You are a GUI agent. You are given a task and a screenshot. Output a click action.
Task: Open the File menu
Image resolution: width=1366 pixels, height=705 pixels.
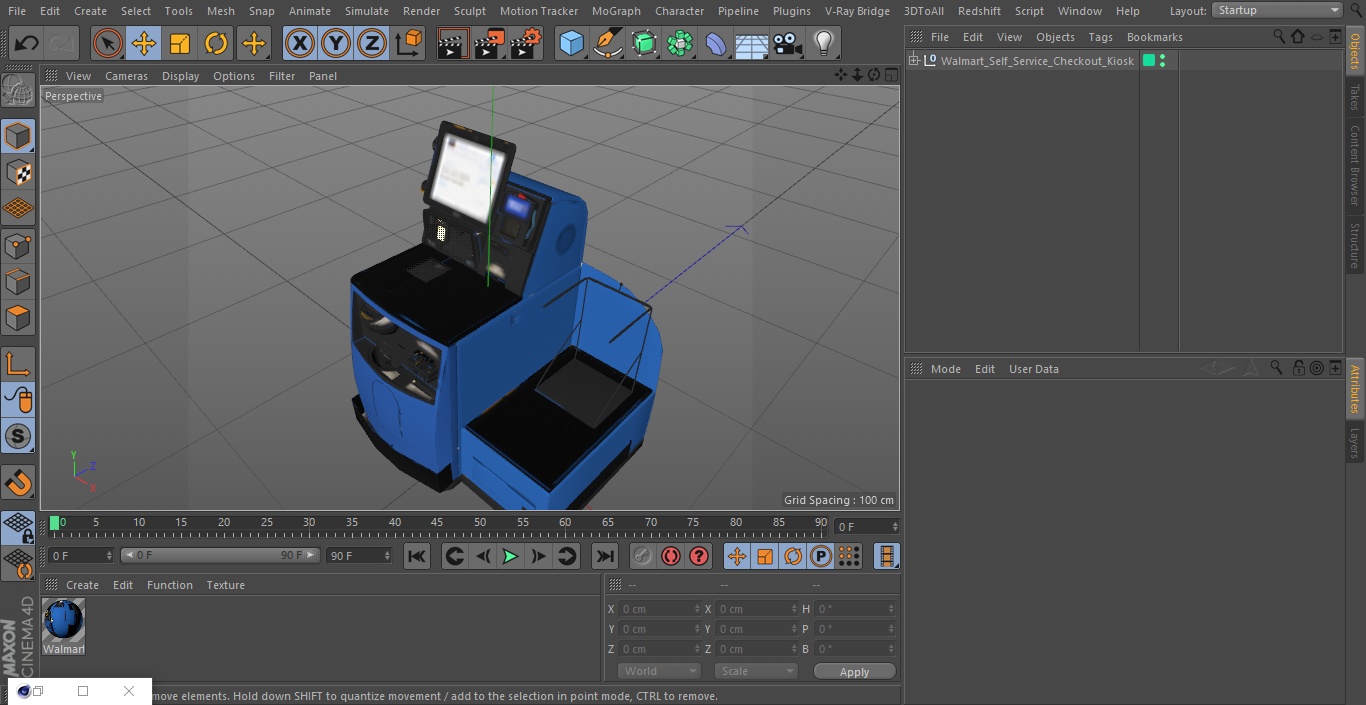[x=17, y=11]
